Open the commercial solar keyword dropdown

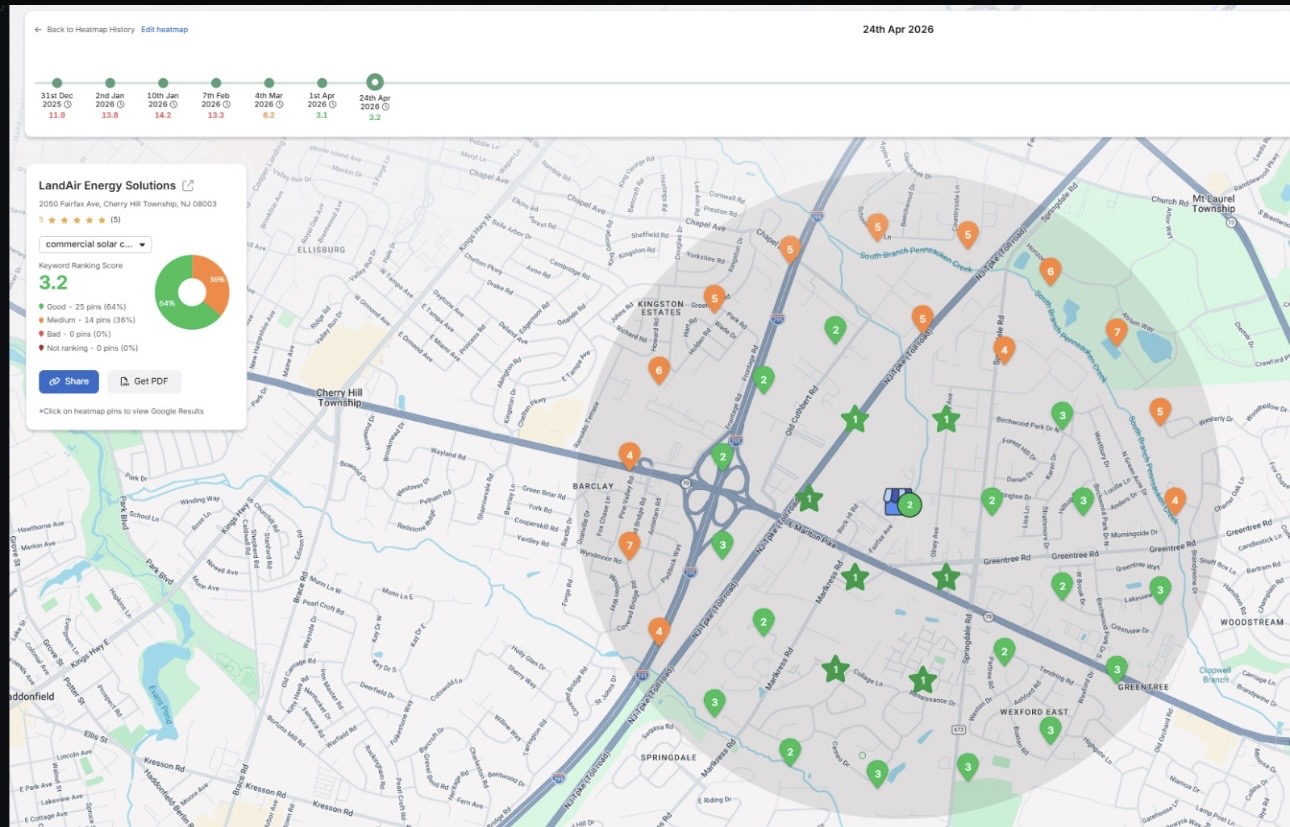click(x=95, y=244)
